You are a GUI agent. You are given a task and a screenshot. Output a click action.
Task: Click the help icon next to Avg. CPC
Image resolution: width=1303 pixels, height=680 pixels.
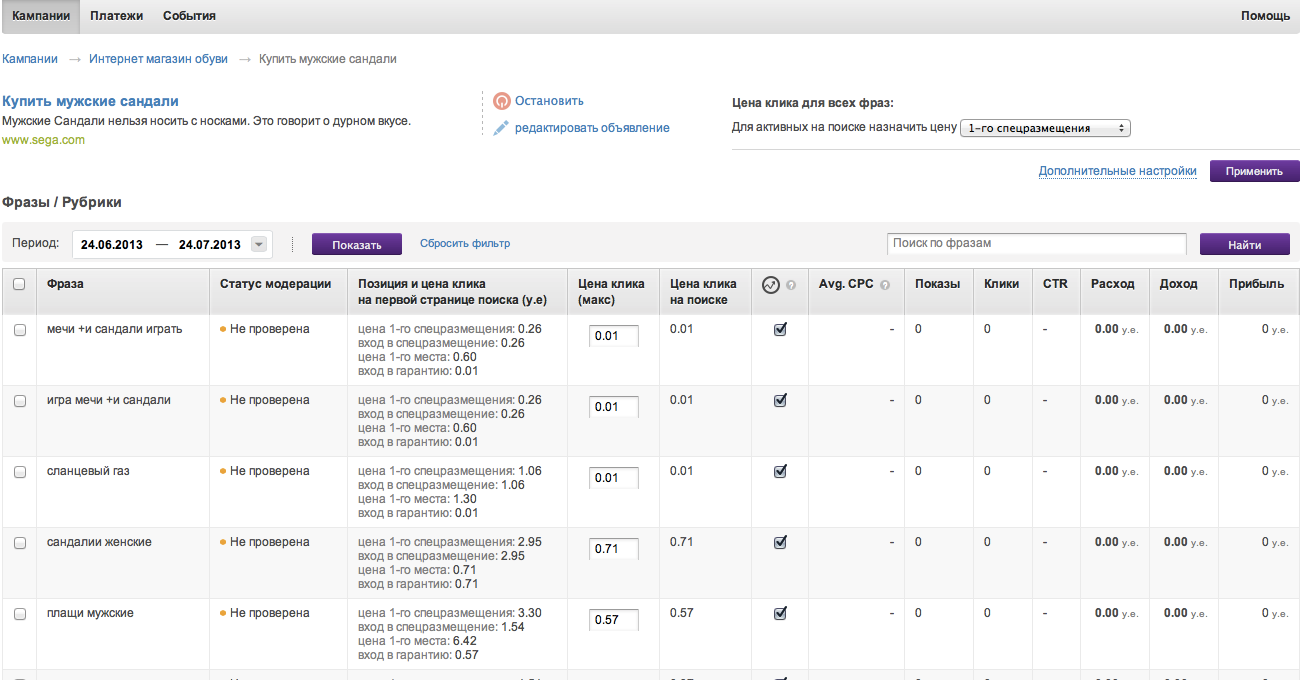(885, 285)
